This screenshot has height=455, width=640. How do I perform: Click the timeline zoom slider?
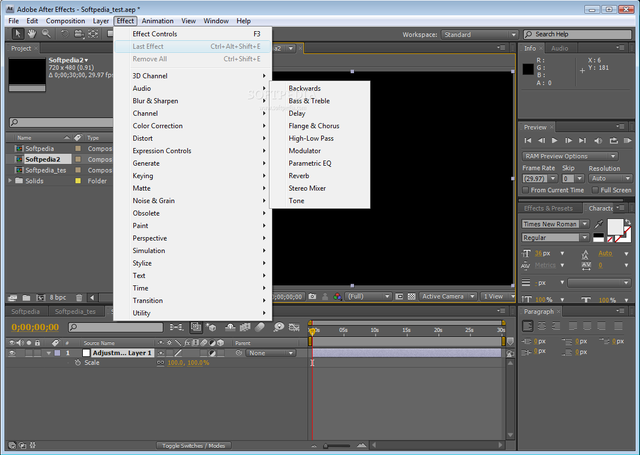(x=338, y=446)
